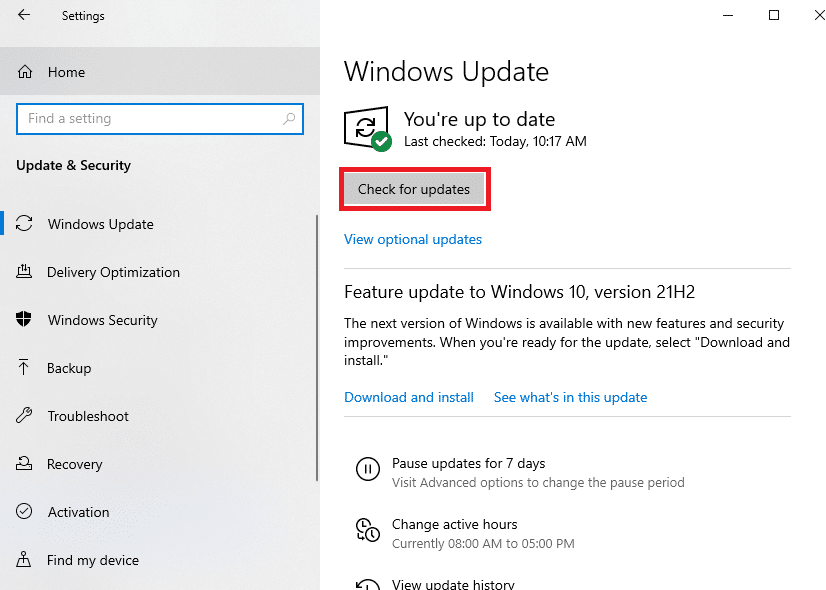
Task: Open View optional updates
Action: pyautogui.click(x=412, y=239)
